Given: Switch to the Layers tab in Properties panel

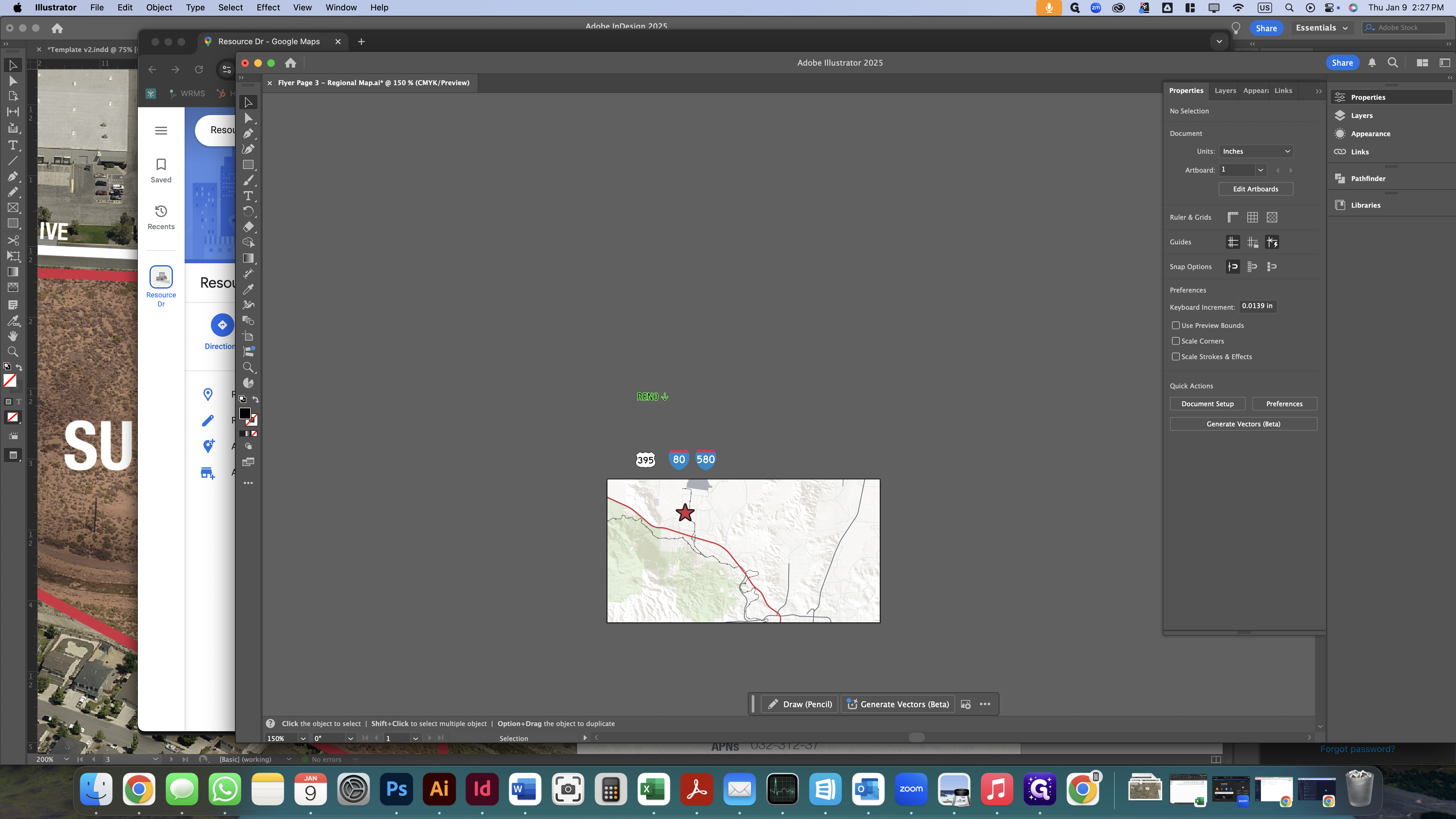Looking at the screenshot, I should tap(1225, 90).
